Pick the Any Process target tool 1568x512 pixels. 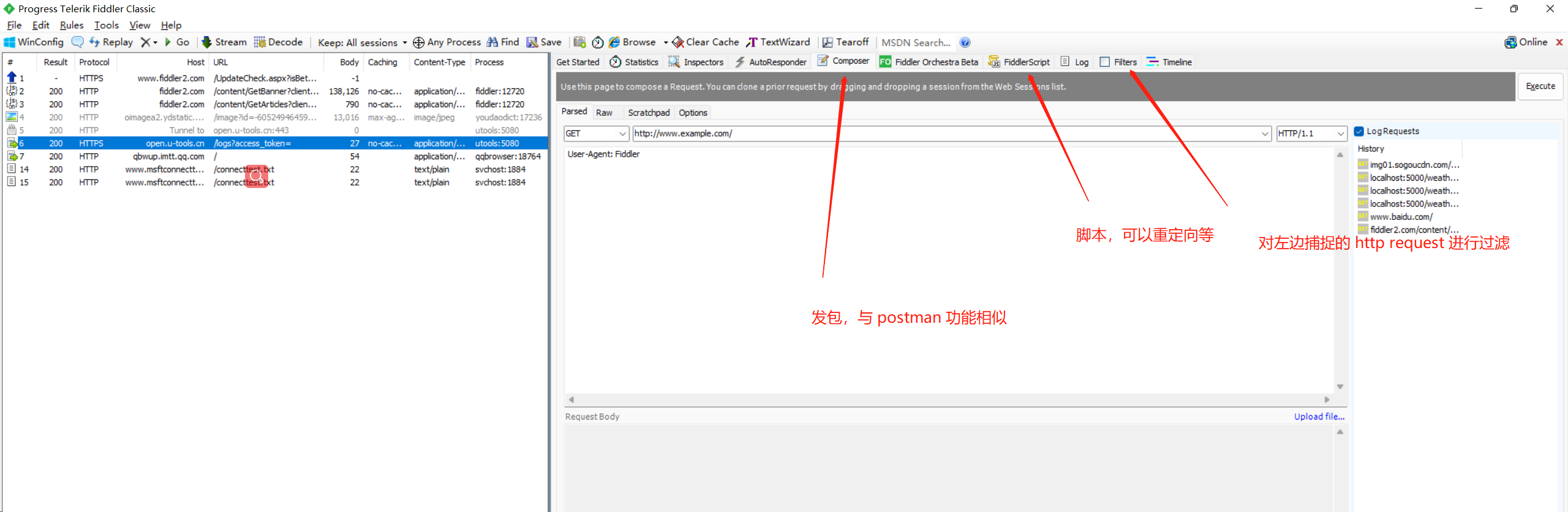click(447, 42)
